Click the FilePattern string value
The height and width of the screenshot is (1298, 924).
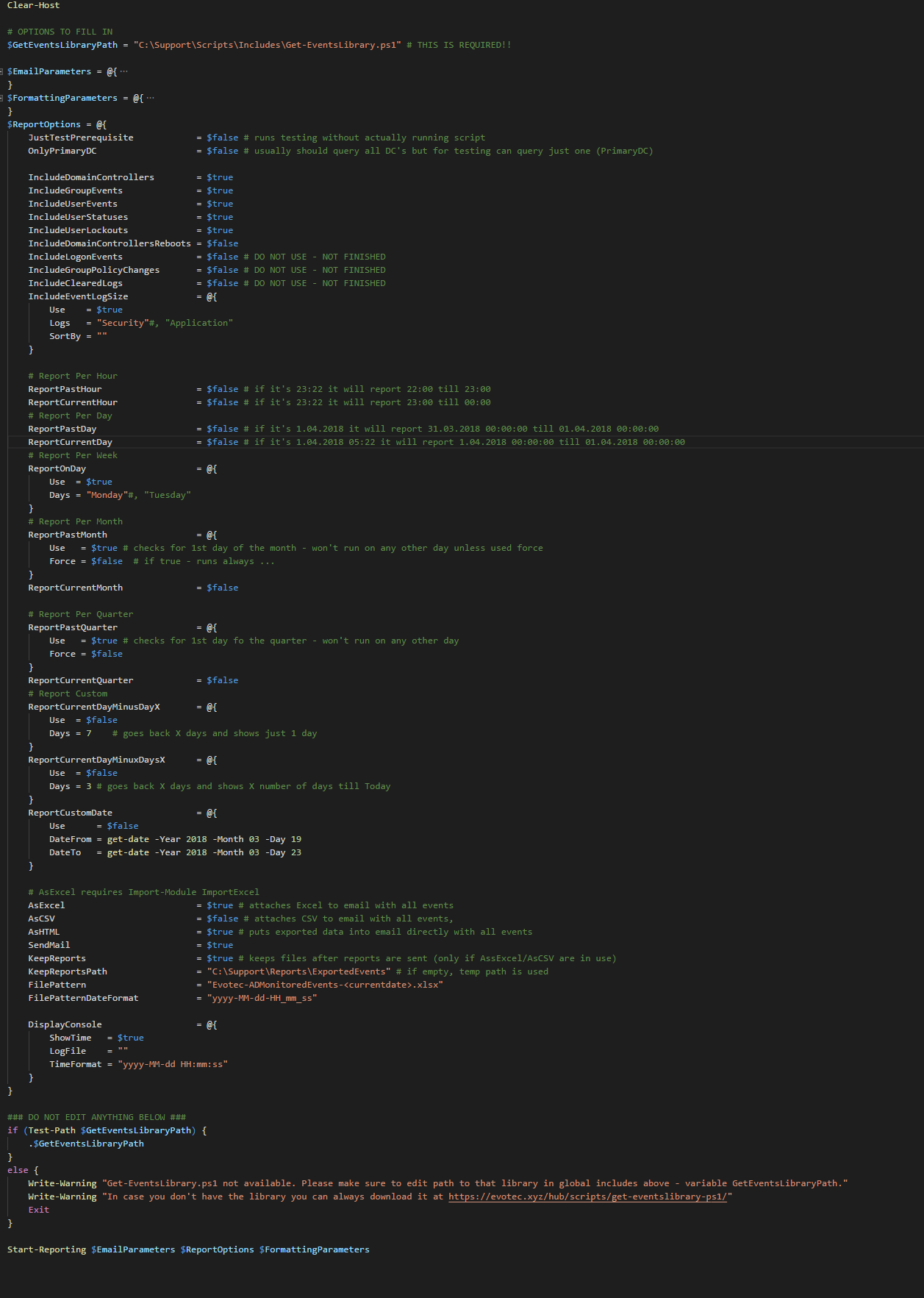[x=324, y=985]
